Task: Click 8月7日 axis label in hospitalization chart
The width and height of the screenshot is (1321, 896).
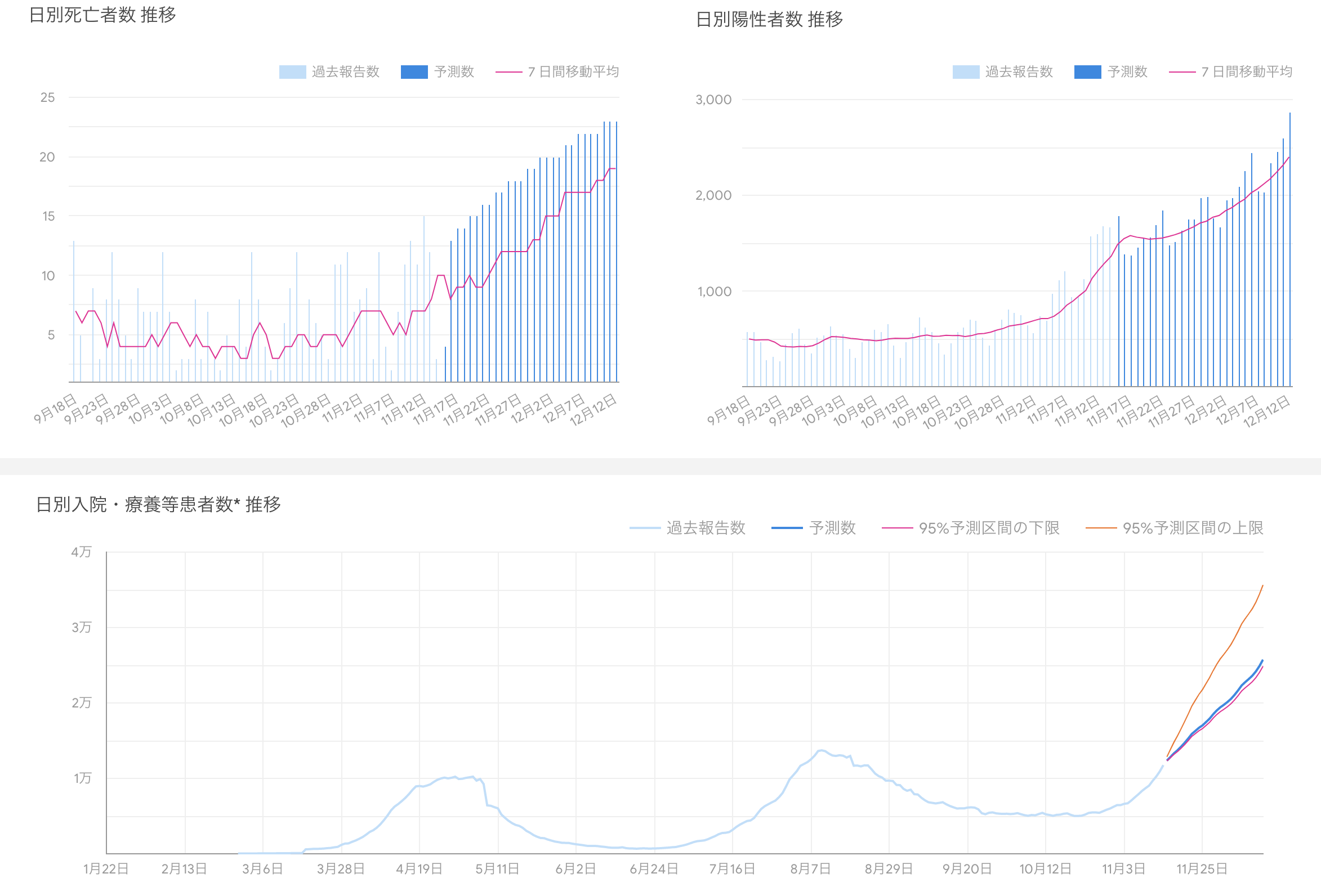Action: [x=810, y=869]
